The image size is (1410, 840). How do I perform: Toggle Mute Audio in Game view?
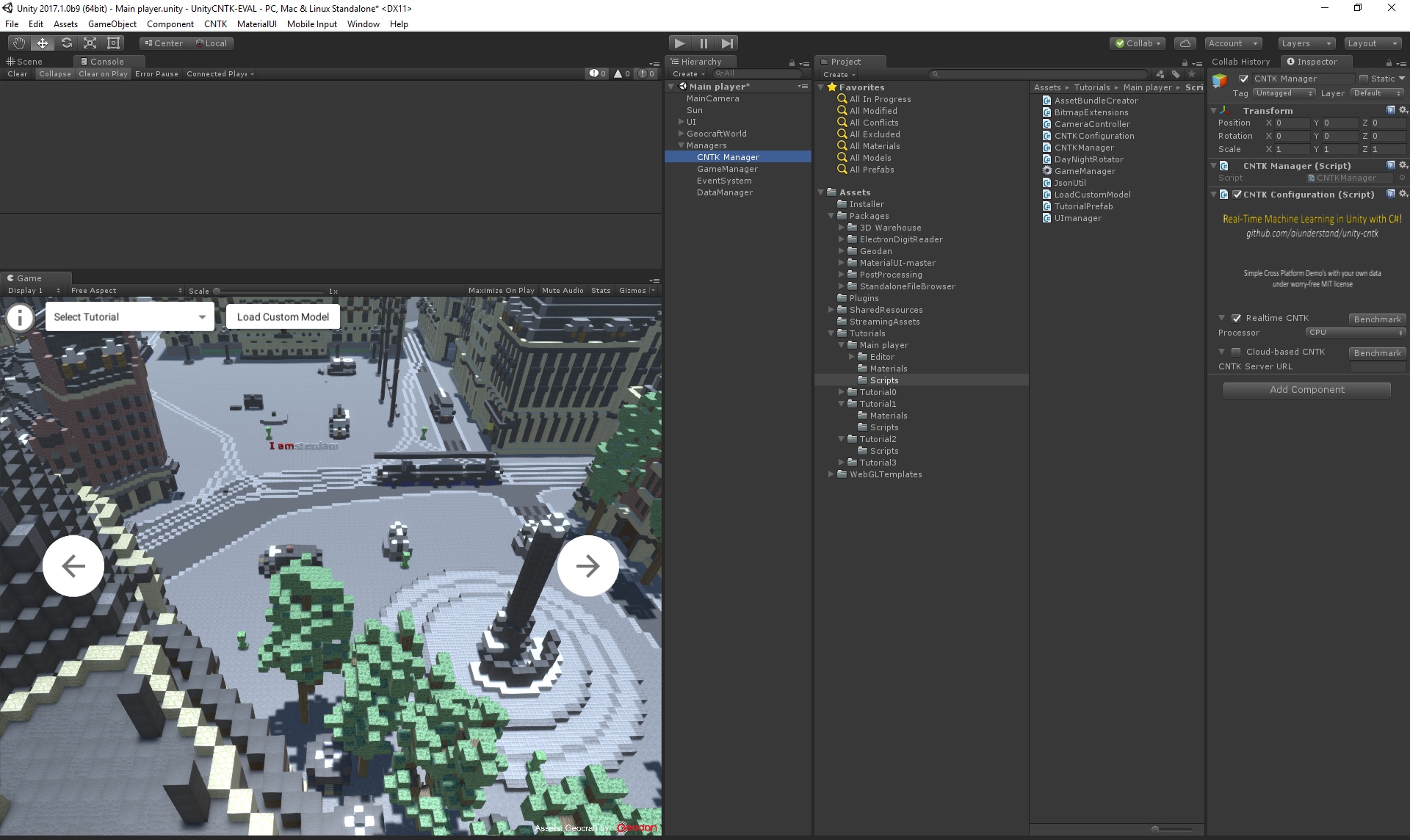[x=563, y=290]
